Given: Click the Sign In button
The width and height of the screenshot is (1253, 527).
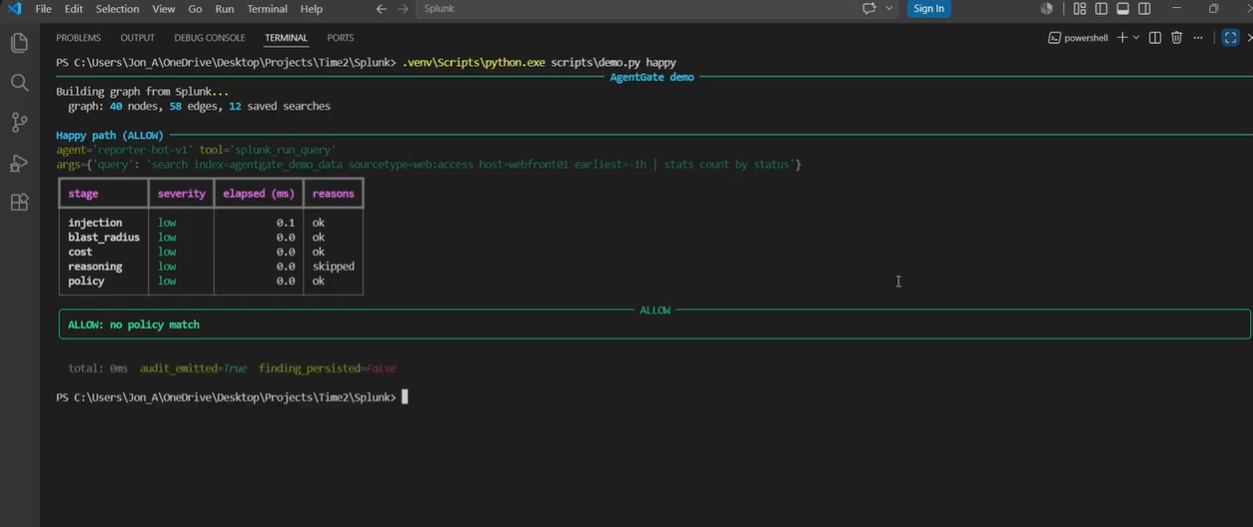Looking at the screenshot, I should point(929,9).
